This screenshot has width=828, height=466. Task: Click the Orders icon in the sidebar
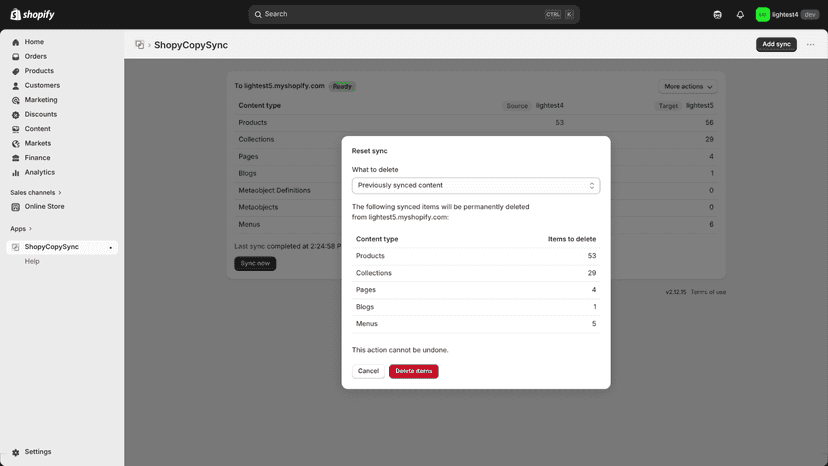point(16,57)
